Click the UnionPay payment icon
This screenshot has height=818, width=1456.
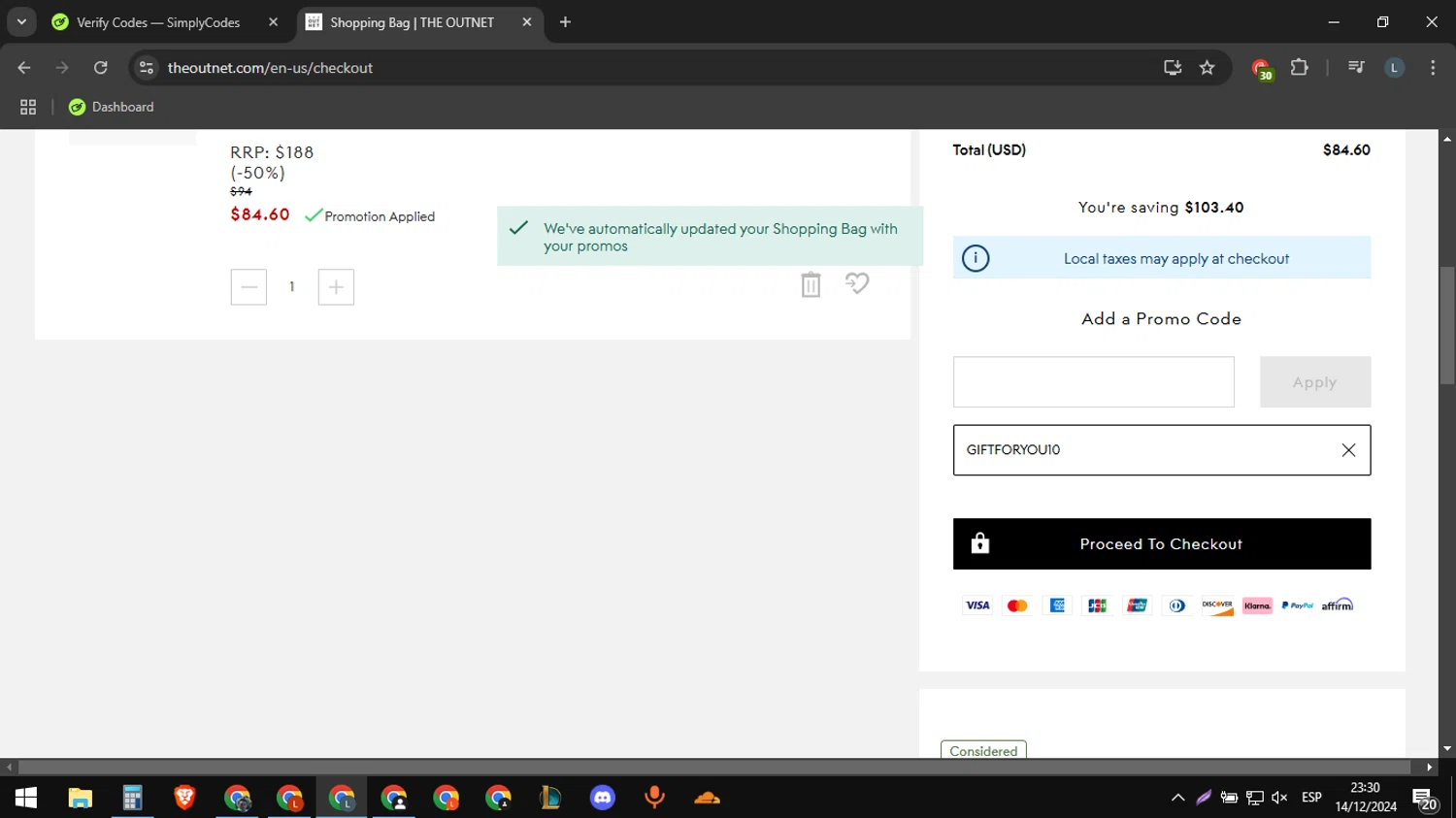click(x=1137, y=605)
